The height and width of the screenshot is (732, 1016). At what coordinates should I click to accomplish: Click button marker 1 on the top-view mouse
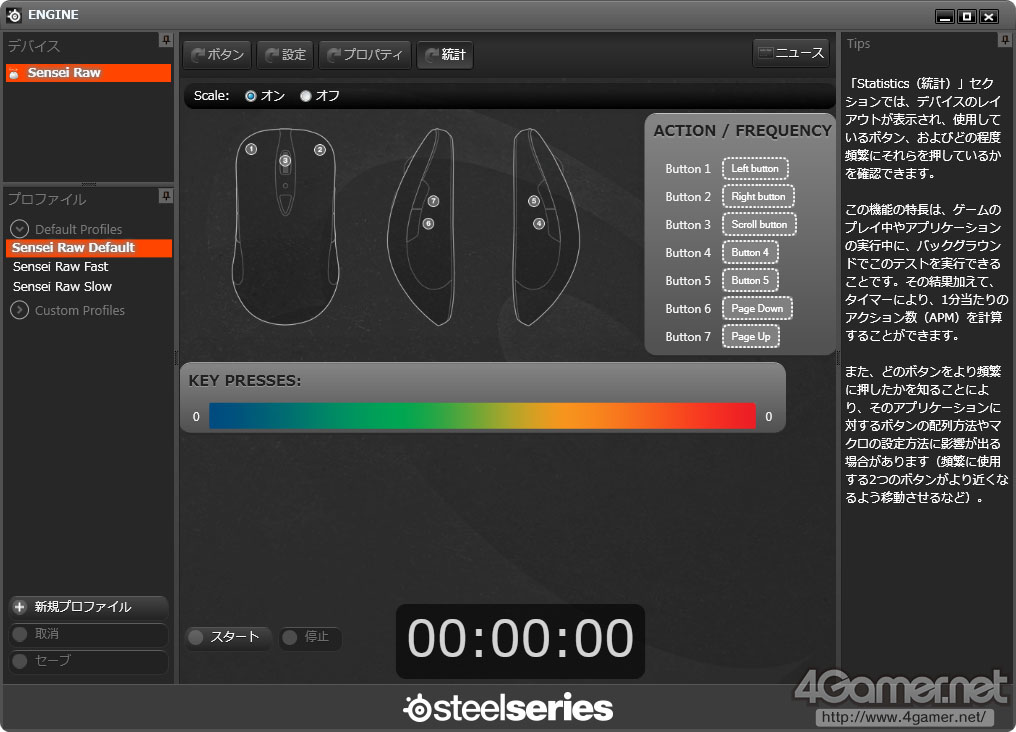pos(251,150)
